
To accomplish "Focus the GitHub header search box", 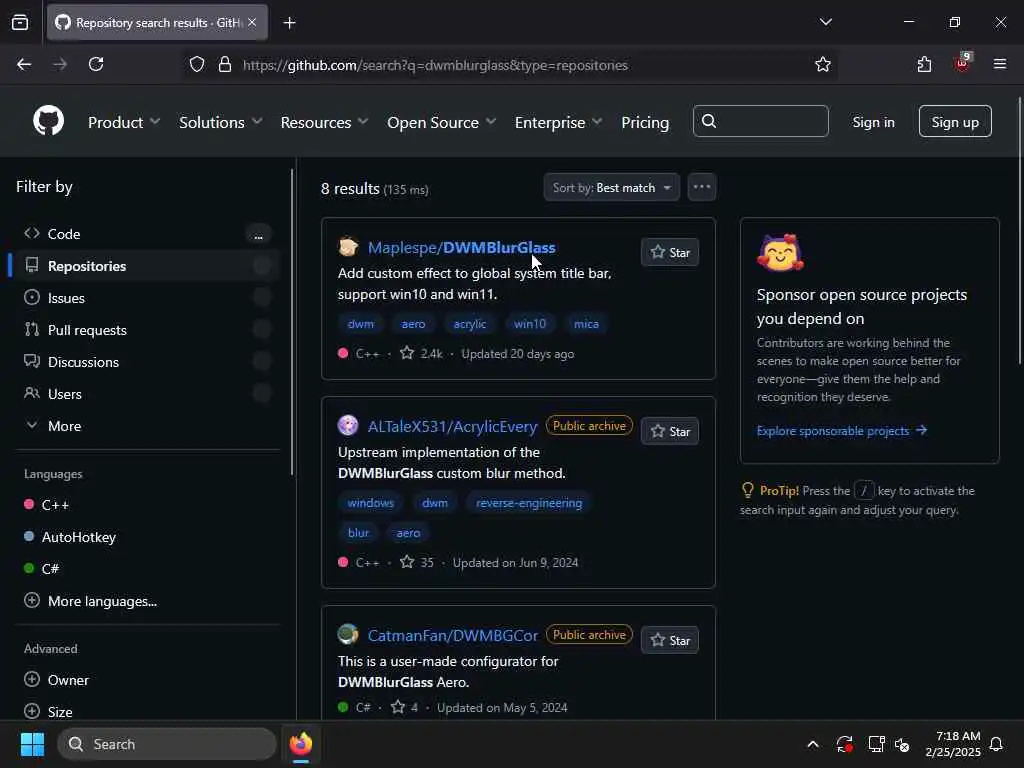I will [x=760, y=121].
